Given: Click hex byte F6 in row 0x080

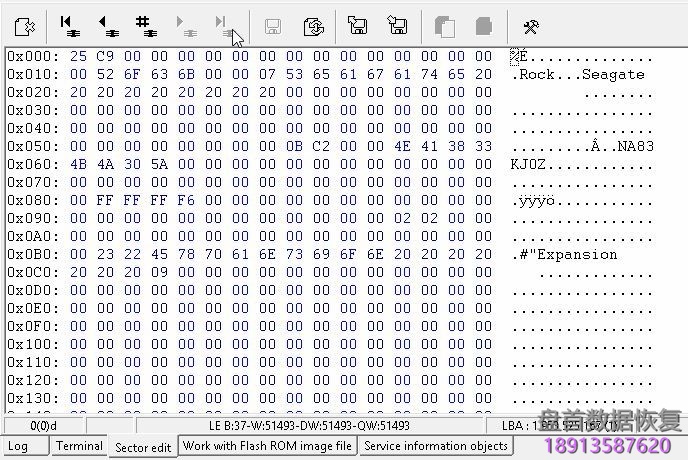Looking at the screenshot, I should [x=186, y=200].
